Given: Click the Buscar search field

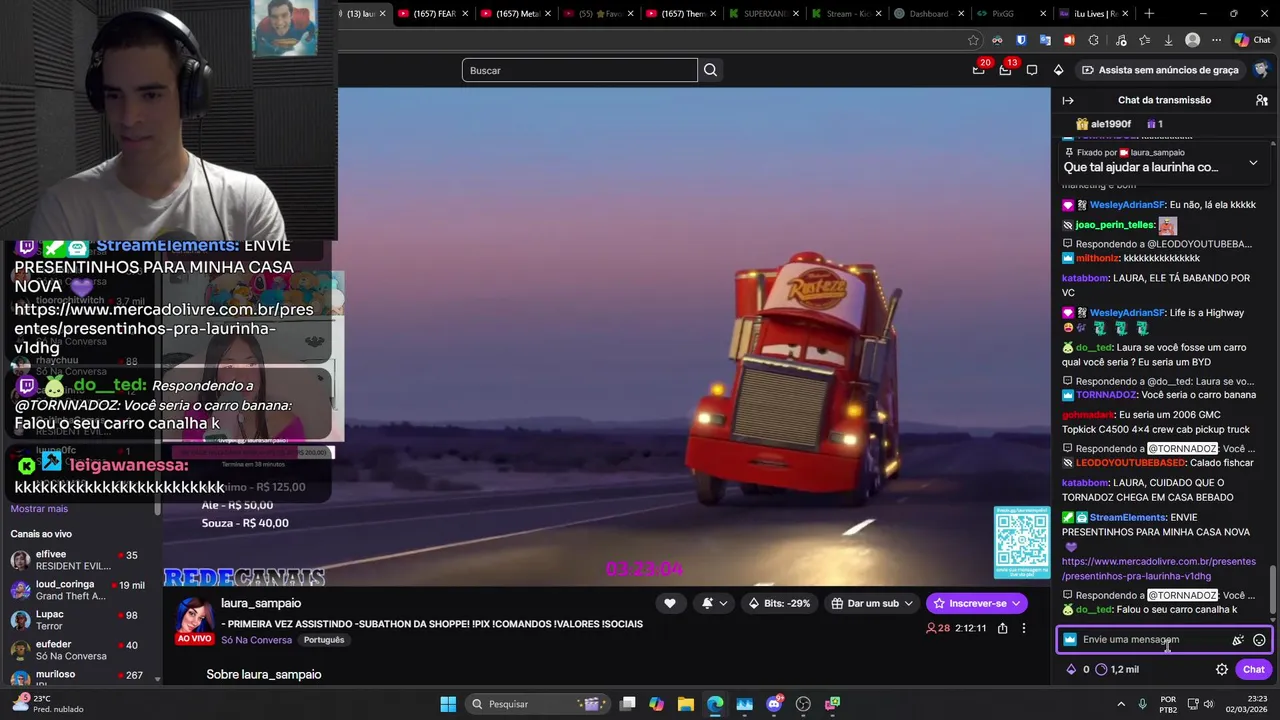Looking at the screenshot, I should pyautogui.click(x=580, y=70).
